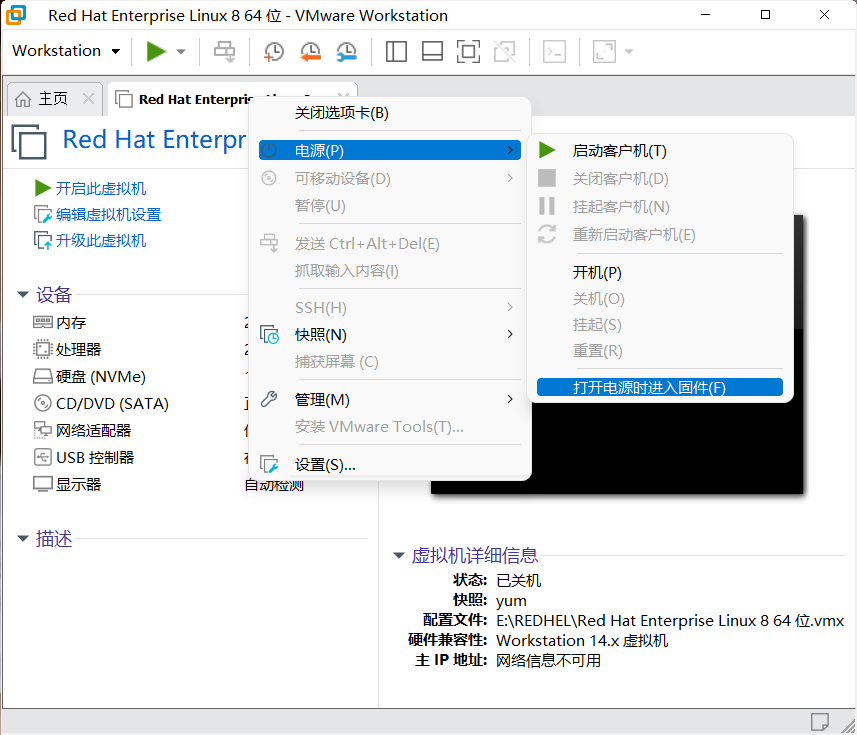Click the Workstation 14.x 虚拟机 compatibility text

582,640
